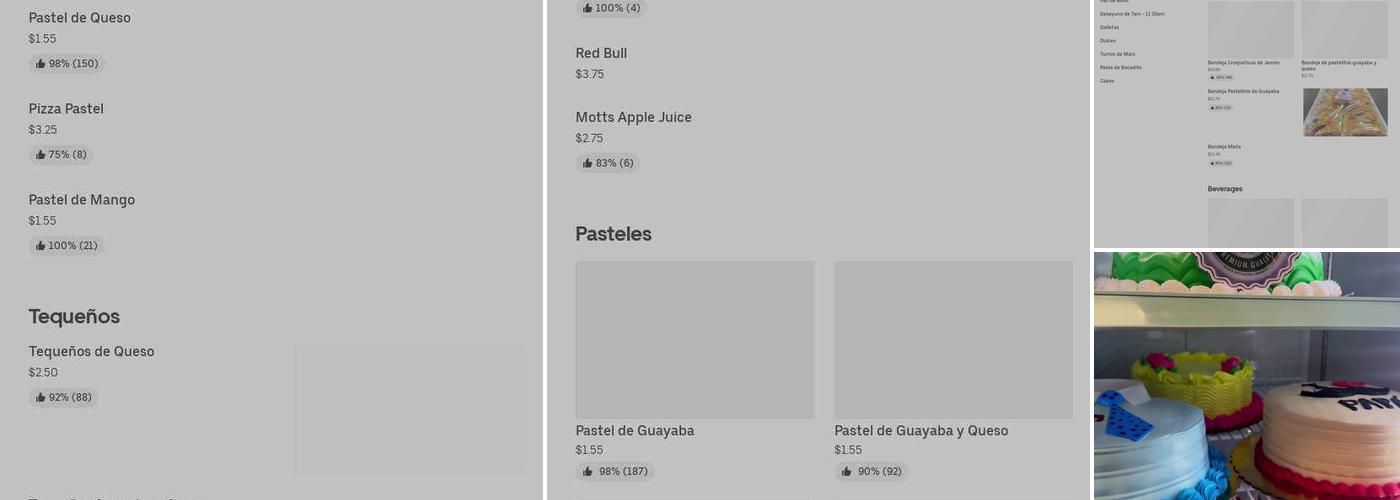Image resolution: width=1400 pixels, height=500 pixels.
Task: Select the Dulces category in sidebar
Action: 1107,41
